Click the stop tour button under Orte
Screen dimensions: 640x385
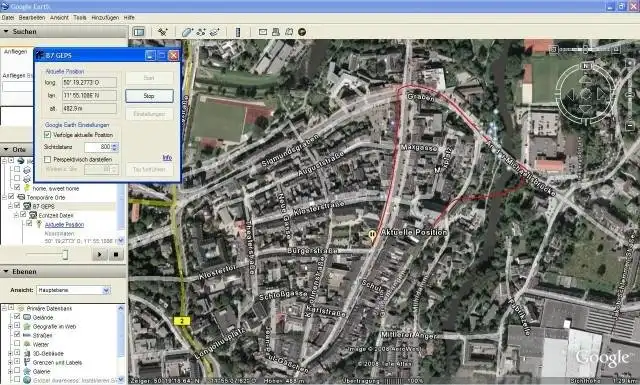point(116,254)
